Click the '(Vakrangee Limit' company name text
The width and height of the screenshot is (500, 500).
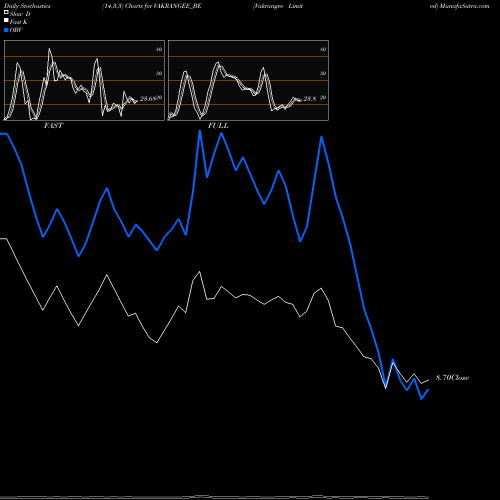(x=278, y=6)
